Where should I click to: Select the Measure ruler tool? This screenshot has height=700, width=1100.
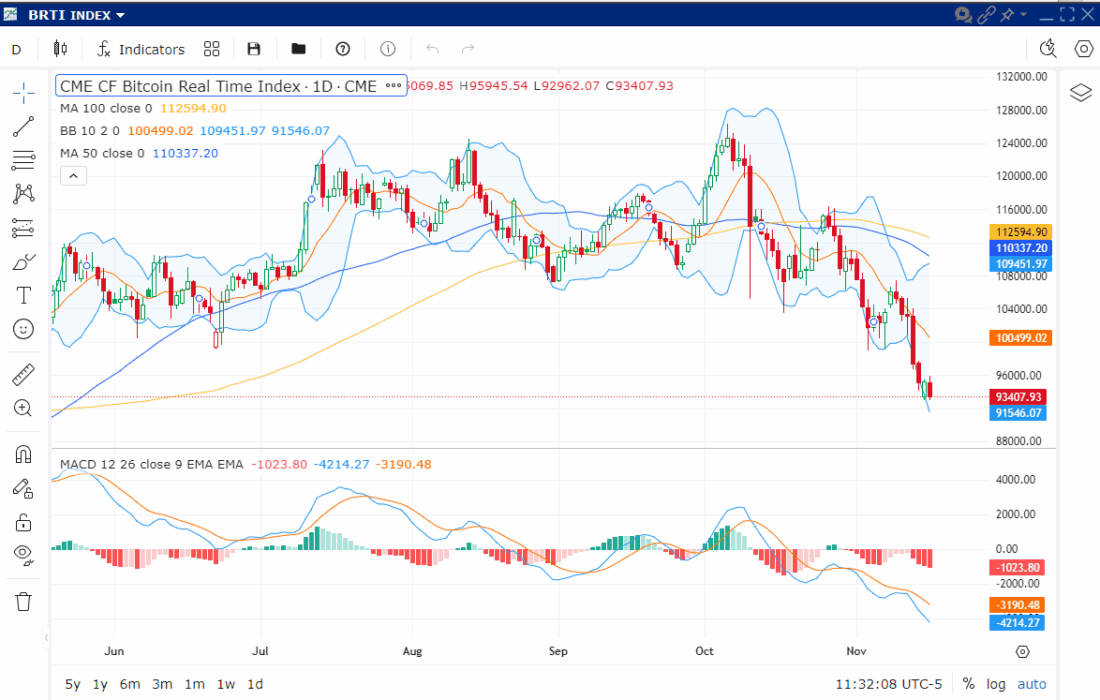[x=23, y=374]
